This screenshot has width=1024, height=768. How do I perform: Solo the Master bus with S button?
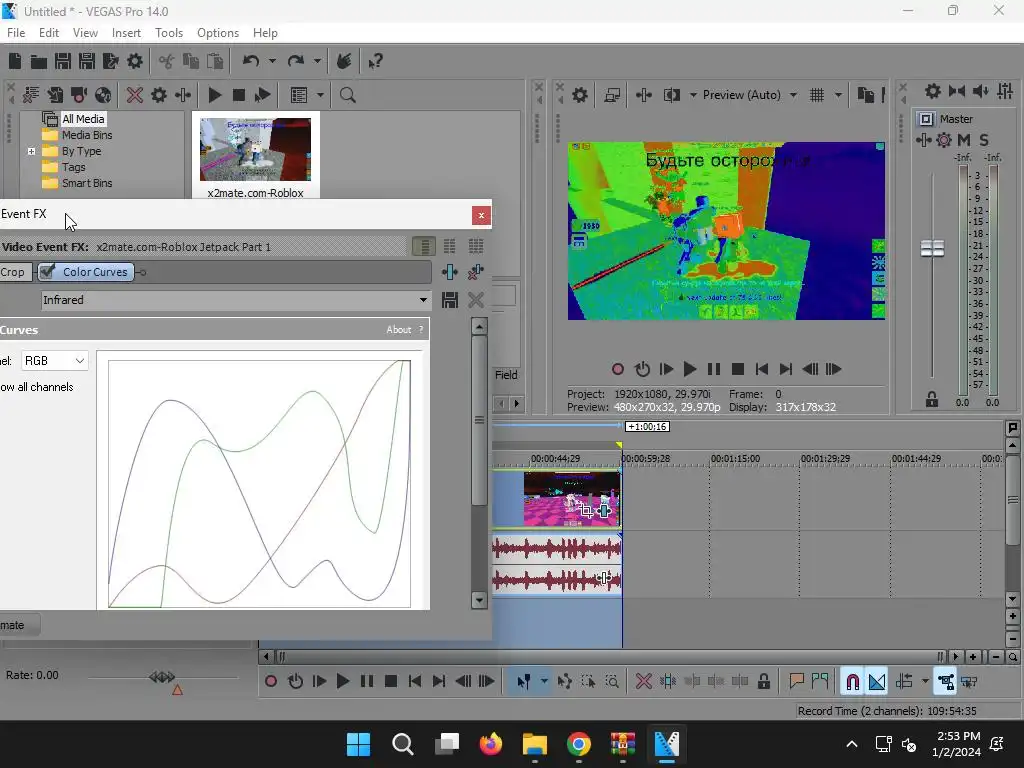(x=984, y=140)
